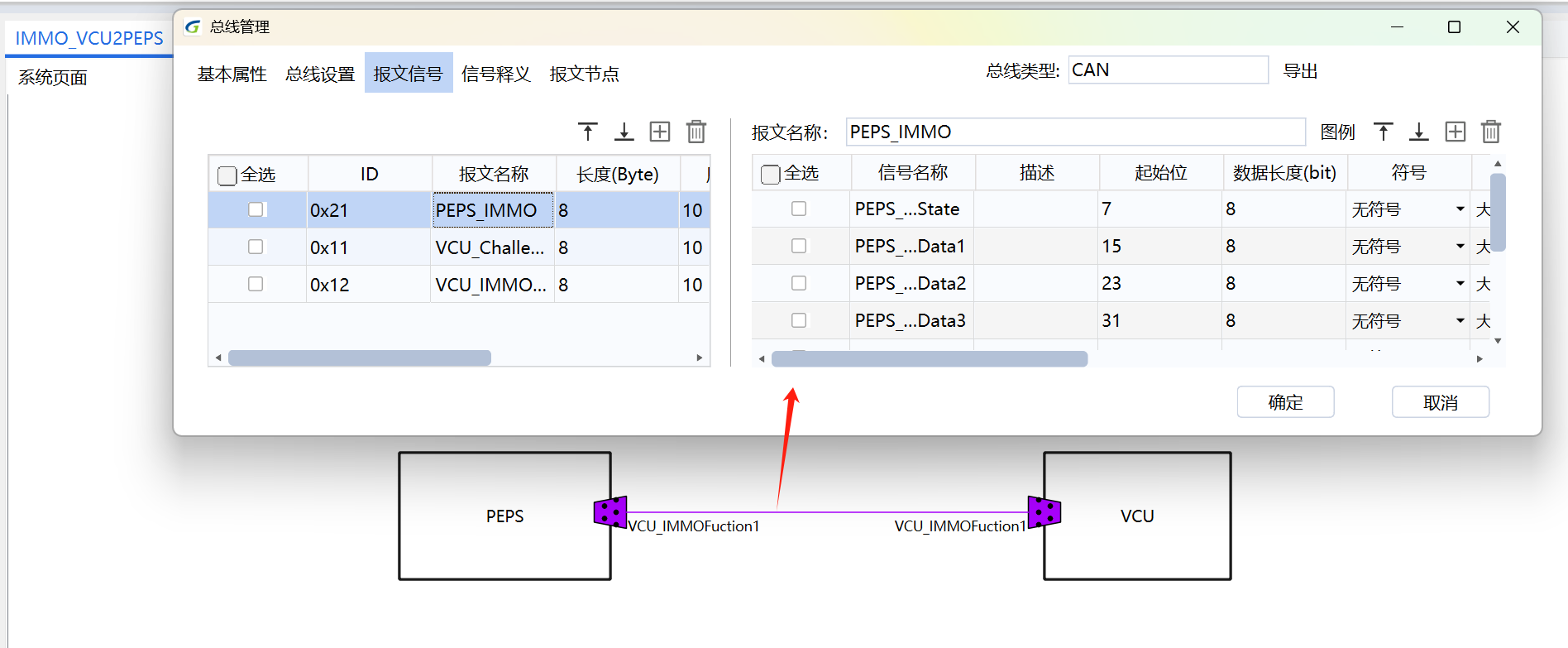Delete signal with right trash icon
Image resolution: width=1568 pixels, height=648 pixels.
click(1491, 132)
